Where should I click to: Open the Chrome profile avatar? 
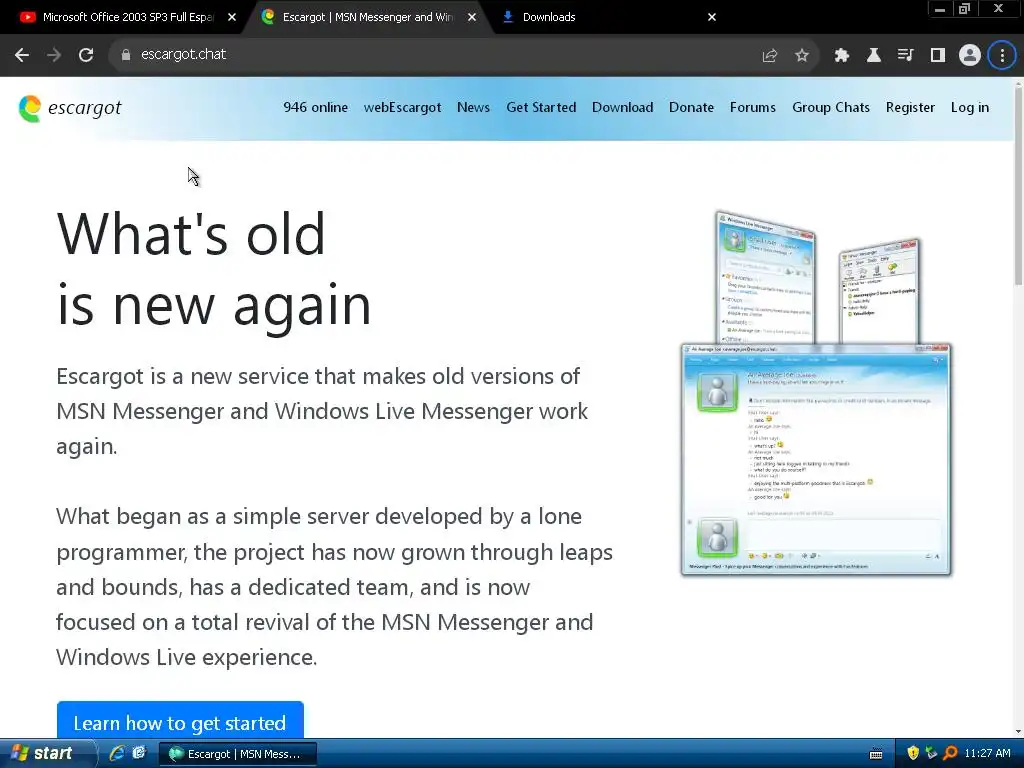click(x=970, y=56)
